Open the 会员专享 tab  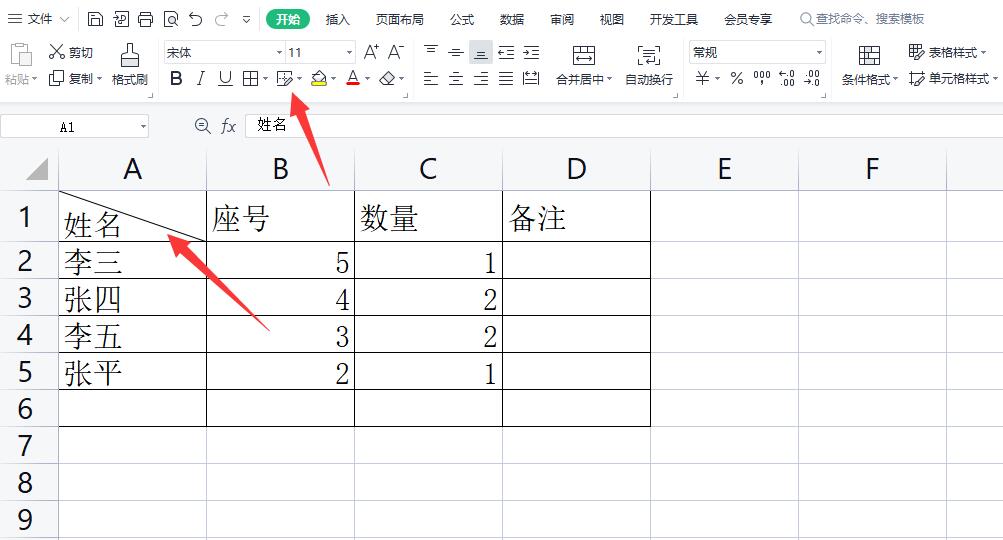[748, 20]
